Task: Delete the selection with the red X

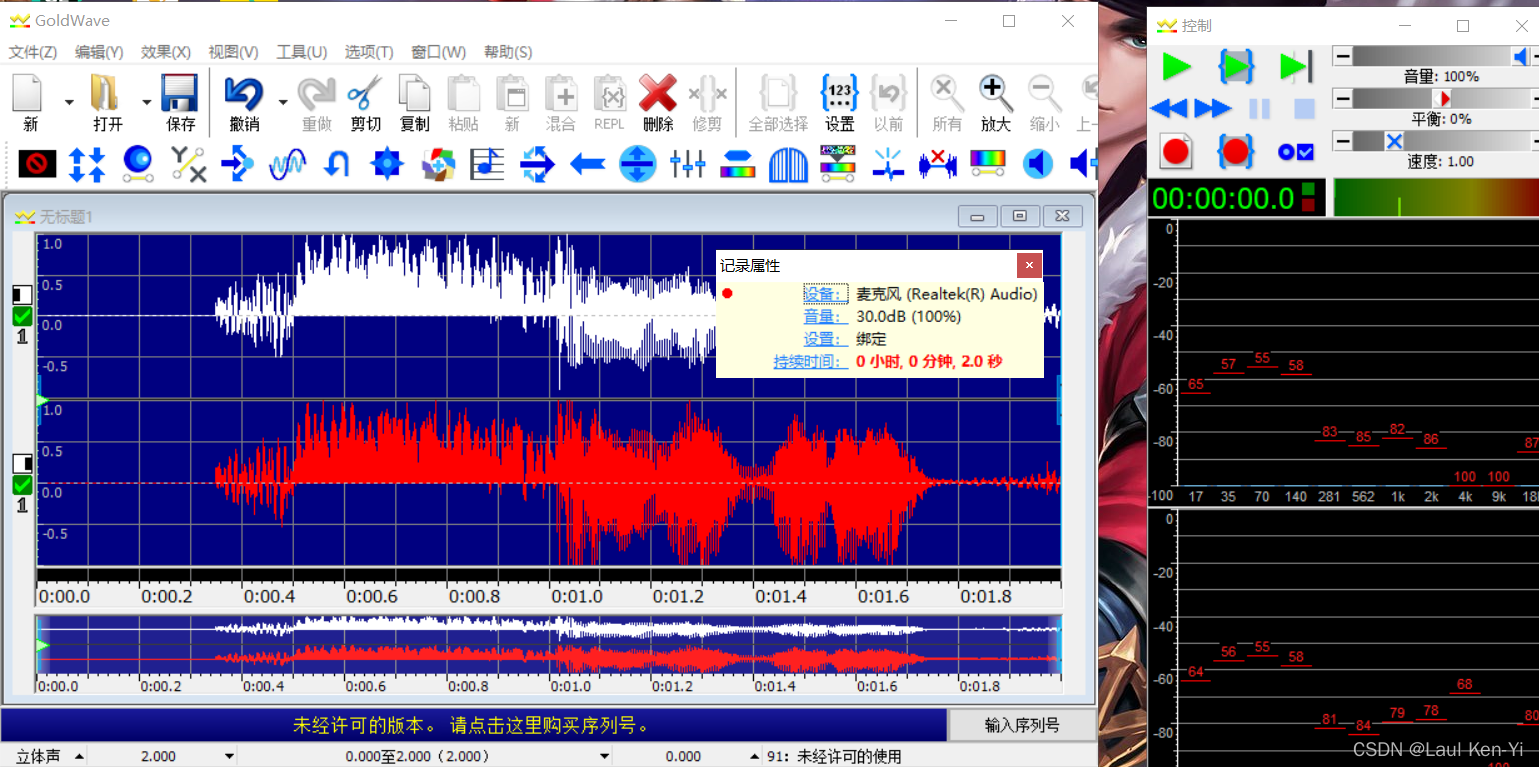Action: coord(658,93)
